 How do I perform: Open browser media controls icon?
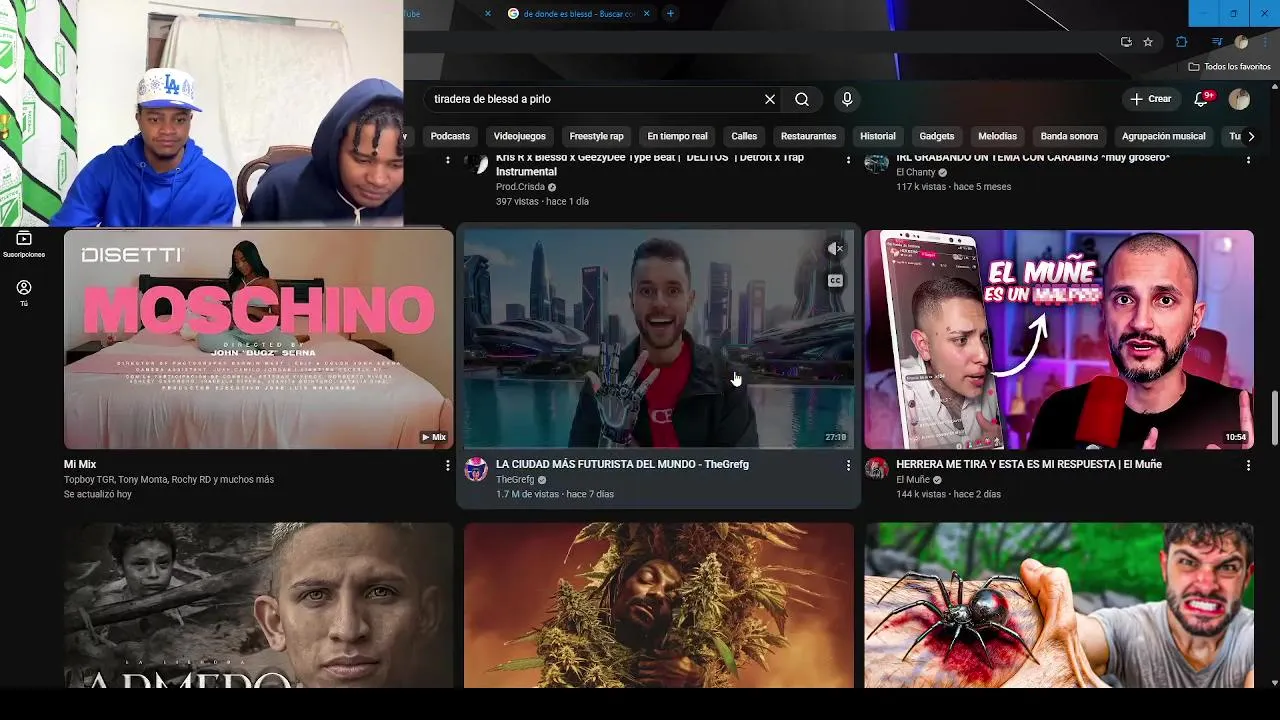coord(1217,42)
